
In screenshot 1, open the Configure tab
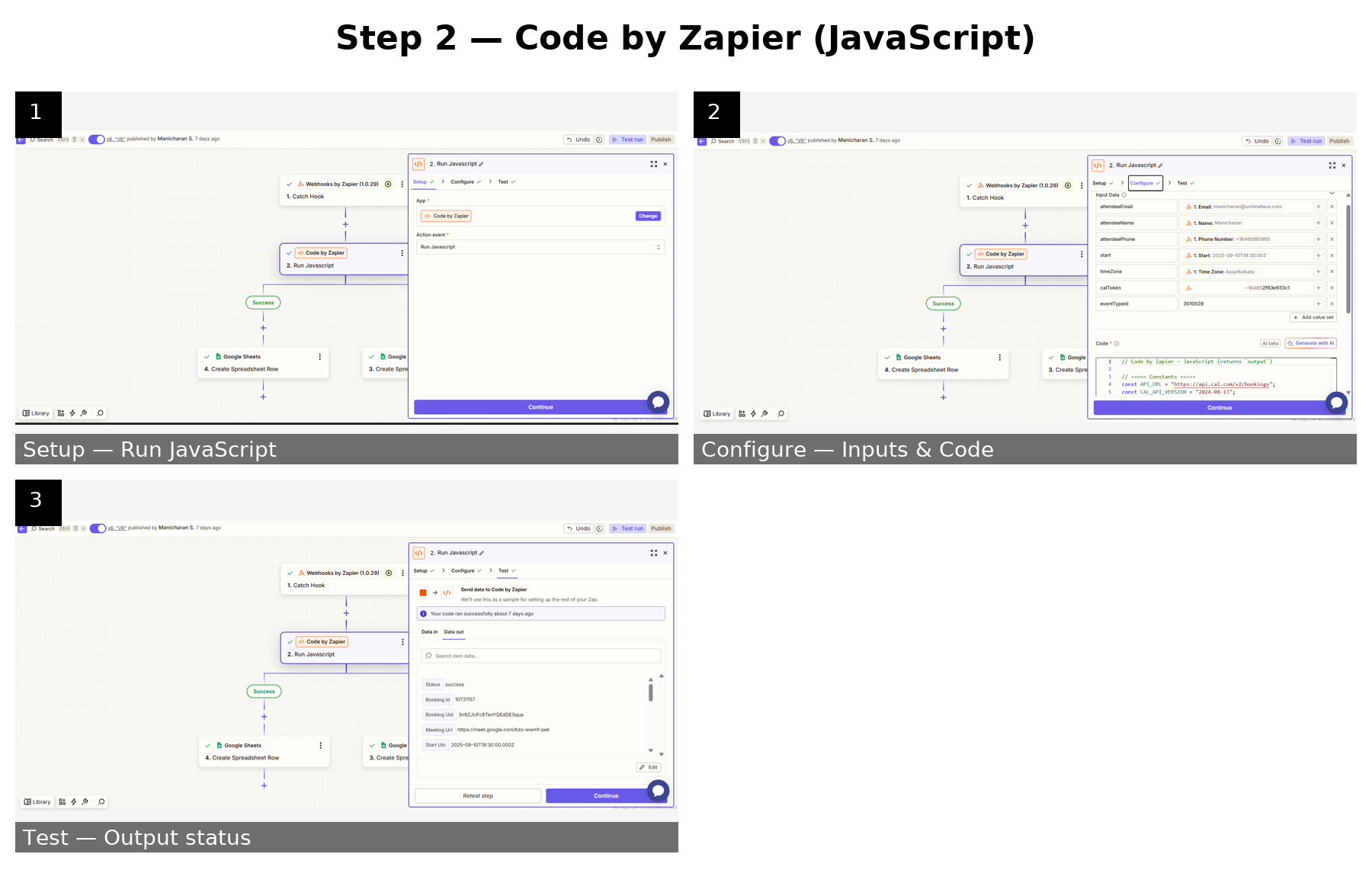click(x=465, y=181)
